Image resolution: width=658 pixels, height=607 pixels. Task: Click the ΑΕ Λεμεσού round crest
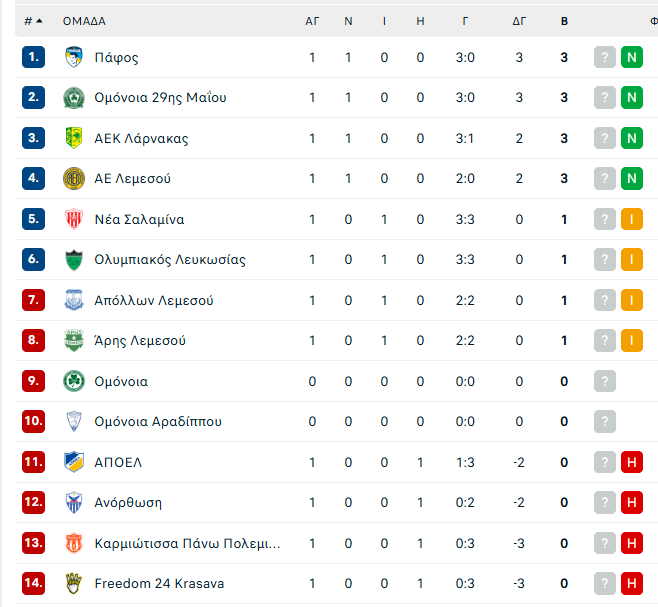tap(74, 178)
